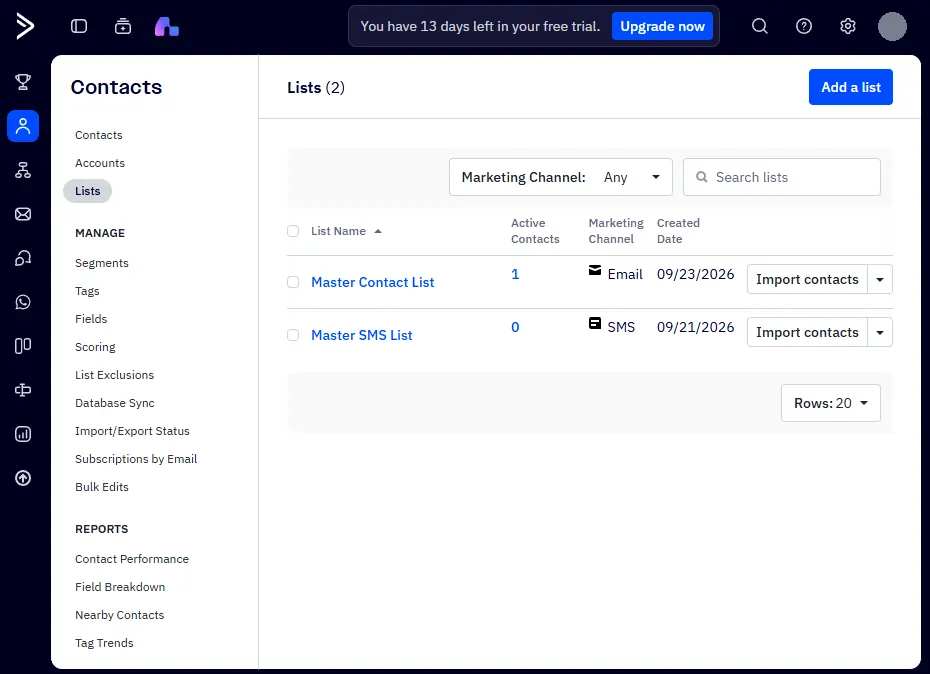Open the Master Contact List link
Image resolution: width=930 pixels, height=674 pixels.
pos(372,282)
